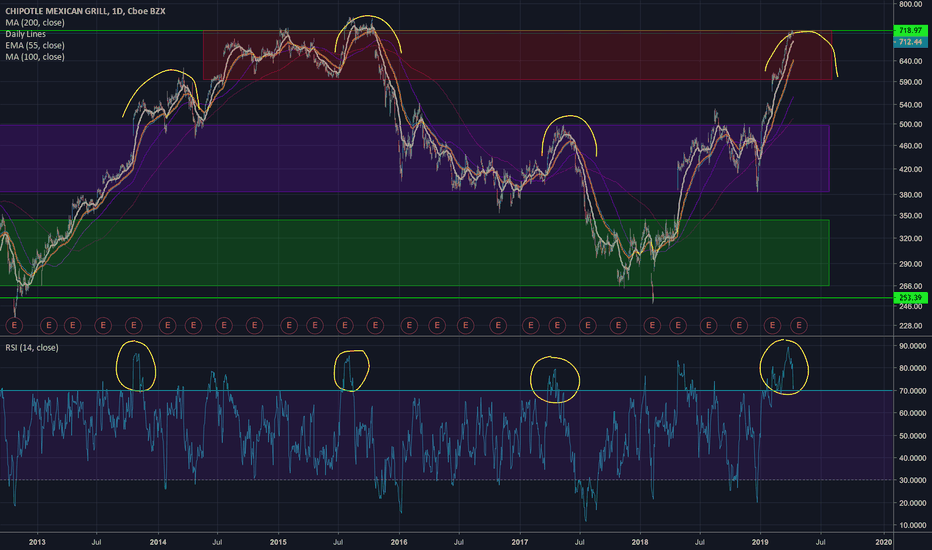Click the 2019 label on the time axis
This screenshot has height=550, width=932.
click(760, 542)
